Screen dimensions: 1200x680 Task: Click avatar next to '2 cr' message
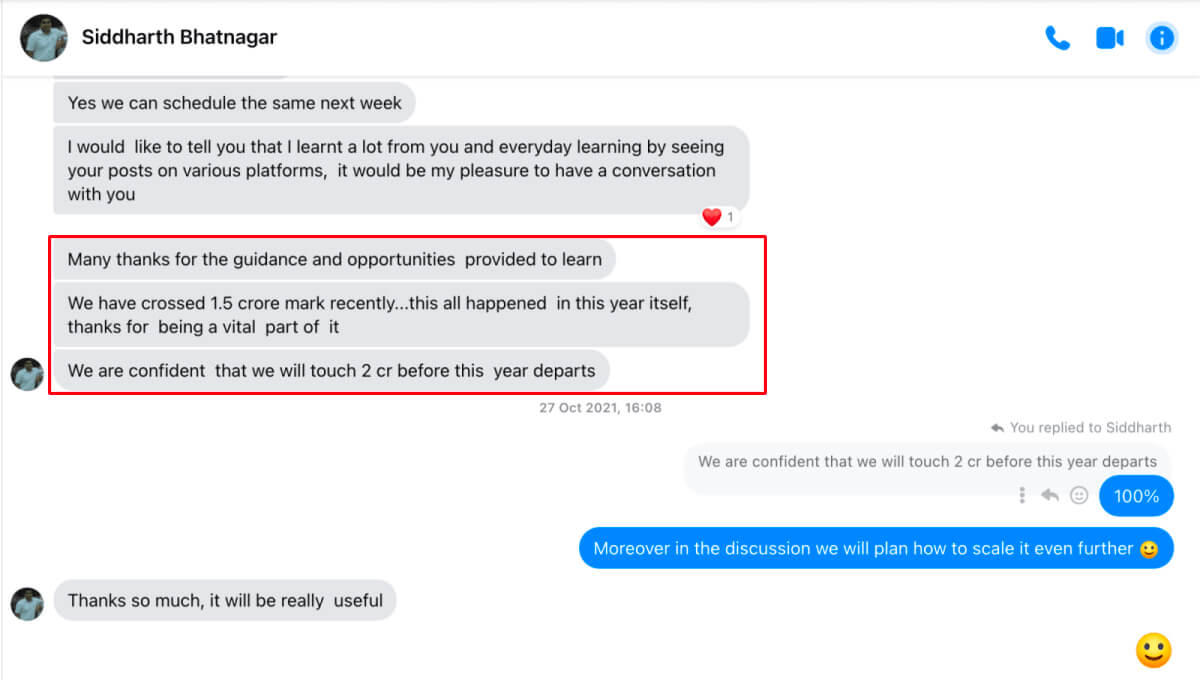(27, 374)
